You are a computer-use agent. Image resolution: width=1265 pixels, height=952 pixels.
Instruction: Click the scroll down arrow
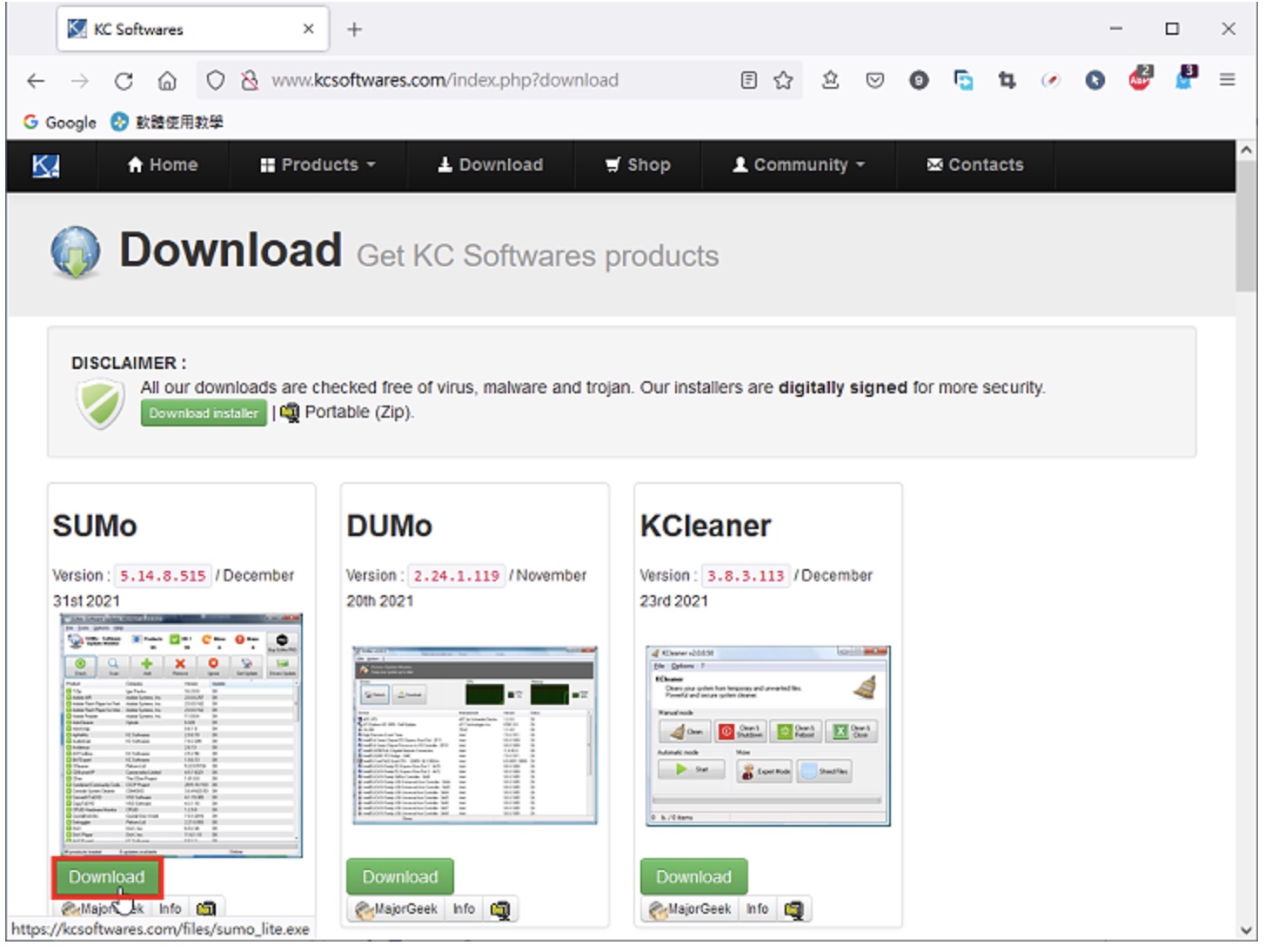coord(1246,929)
